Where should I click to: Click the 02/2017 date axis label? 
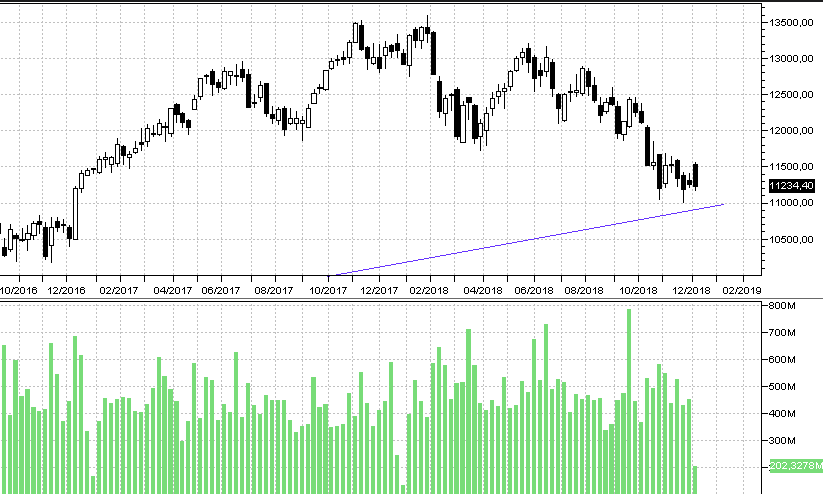(x=119, y=290)
